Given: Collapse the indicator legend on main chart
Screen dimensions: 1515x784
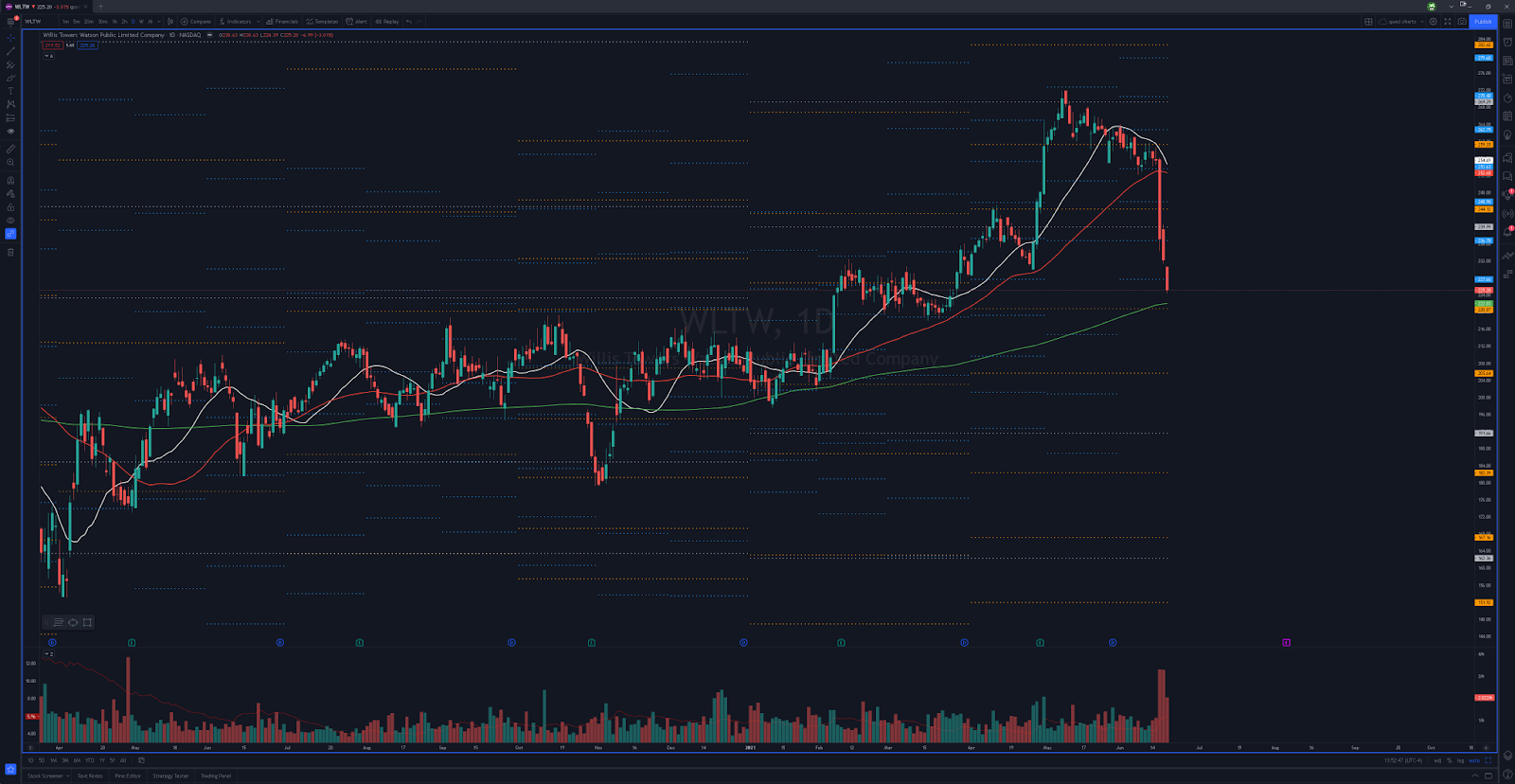Looking at the screenshot, I should [x=48, y=56].
